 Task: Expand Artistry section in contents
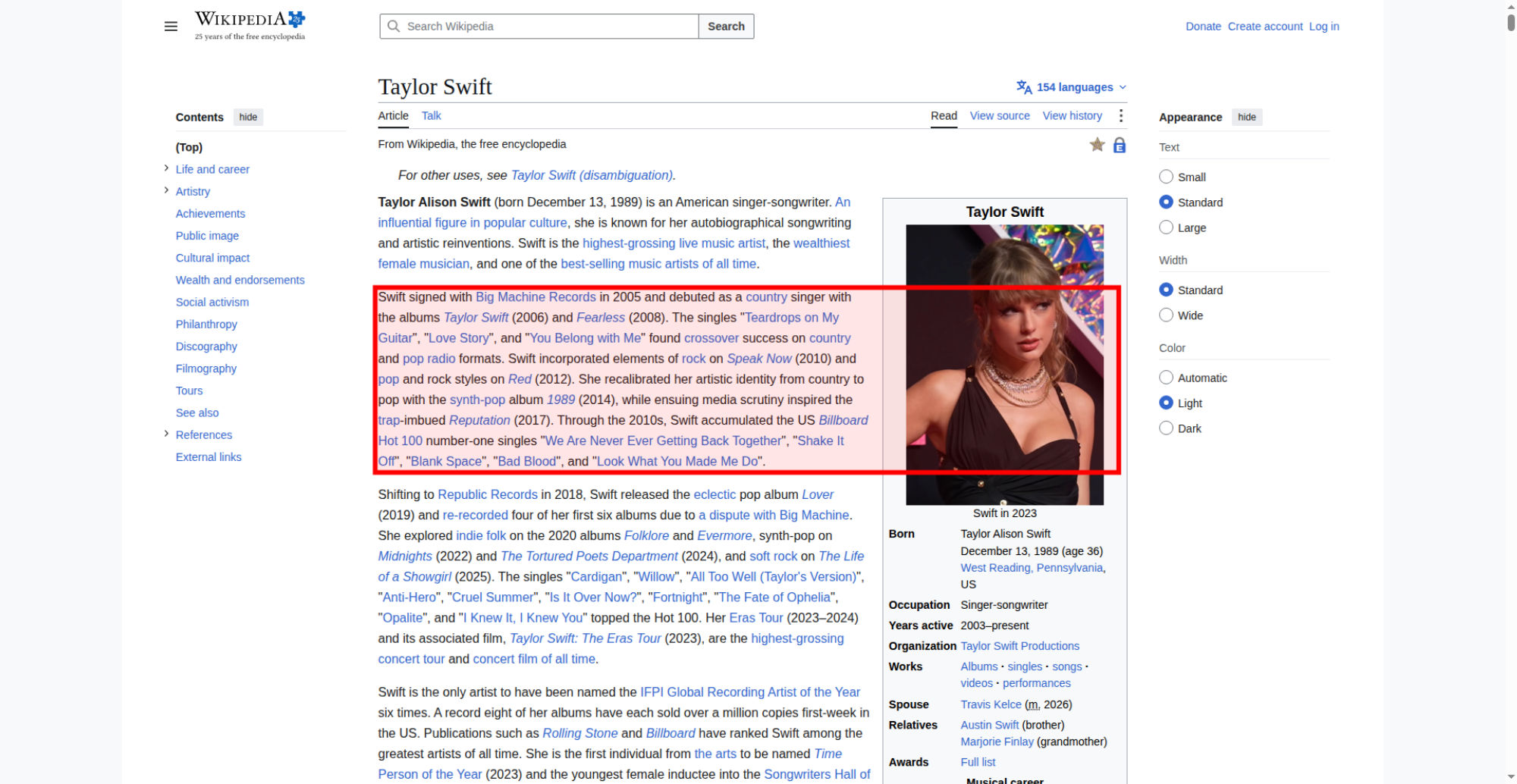pyautogui.click(x=166, y=190)
